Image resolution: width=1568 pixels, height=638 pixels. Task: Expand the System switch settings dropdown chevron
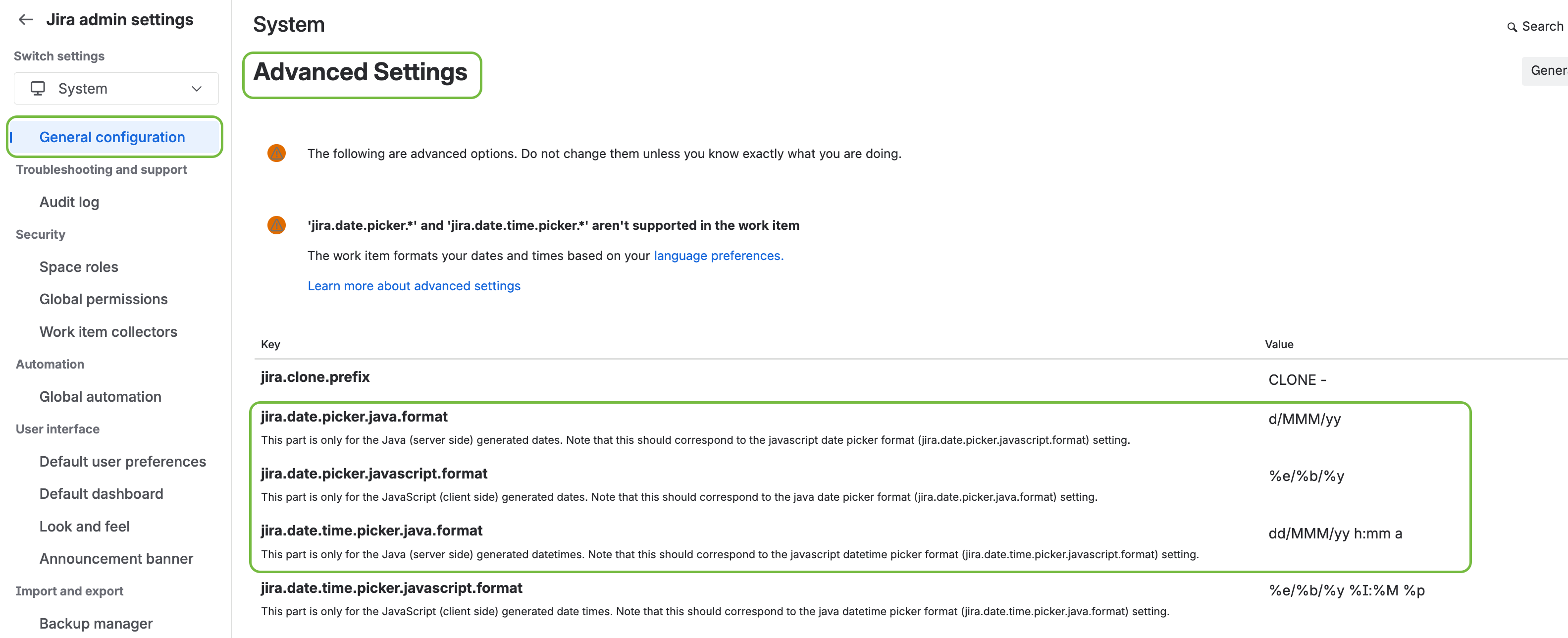coord(197,88)
